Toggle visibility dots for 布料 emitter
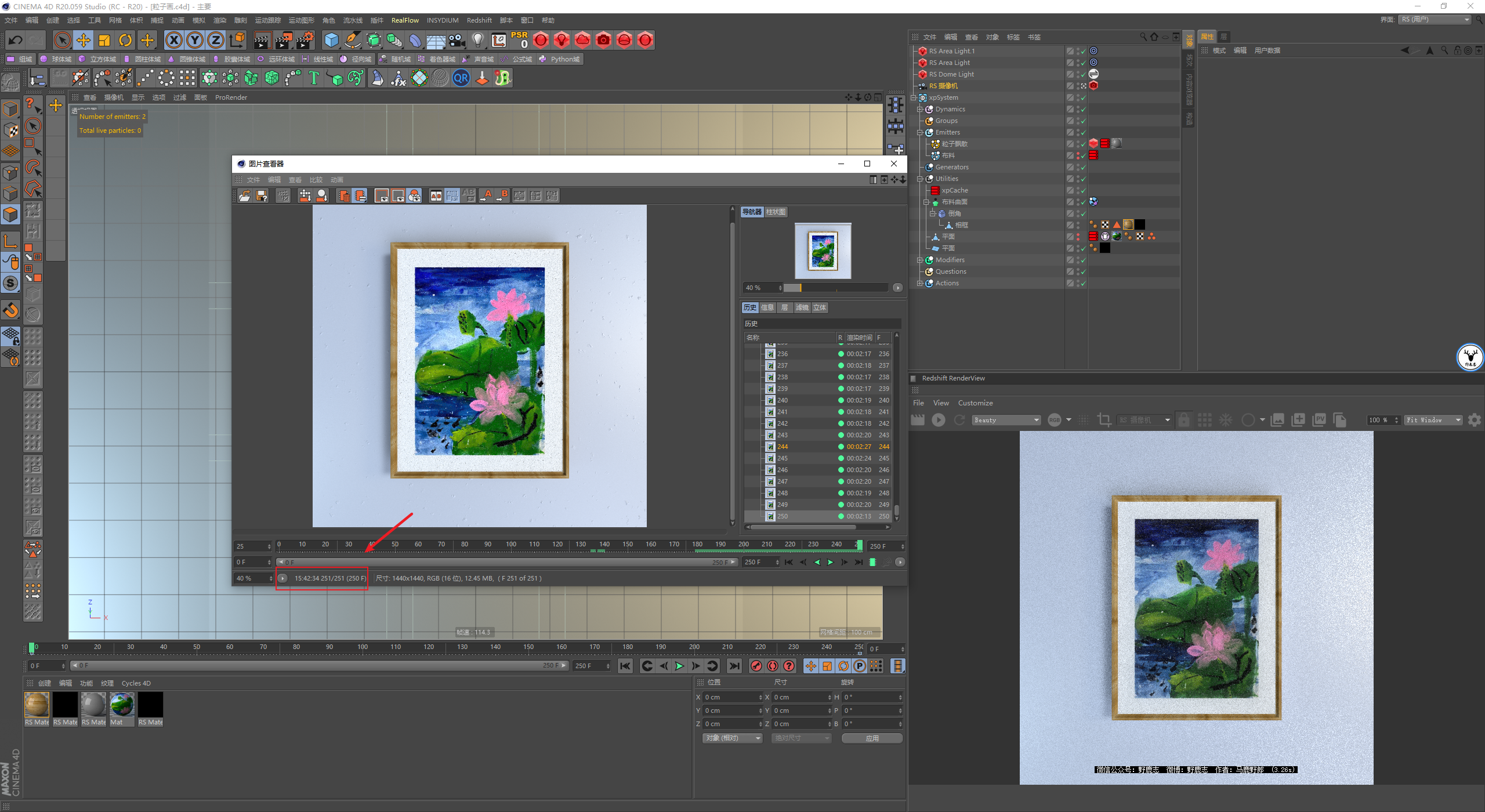1485x812 pixels. click(1078, 155)
